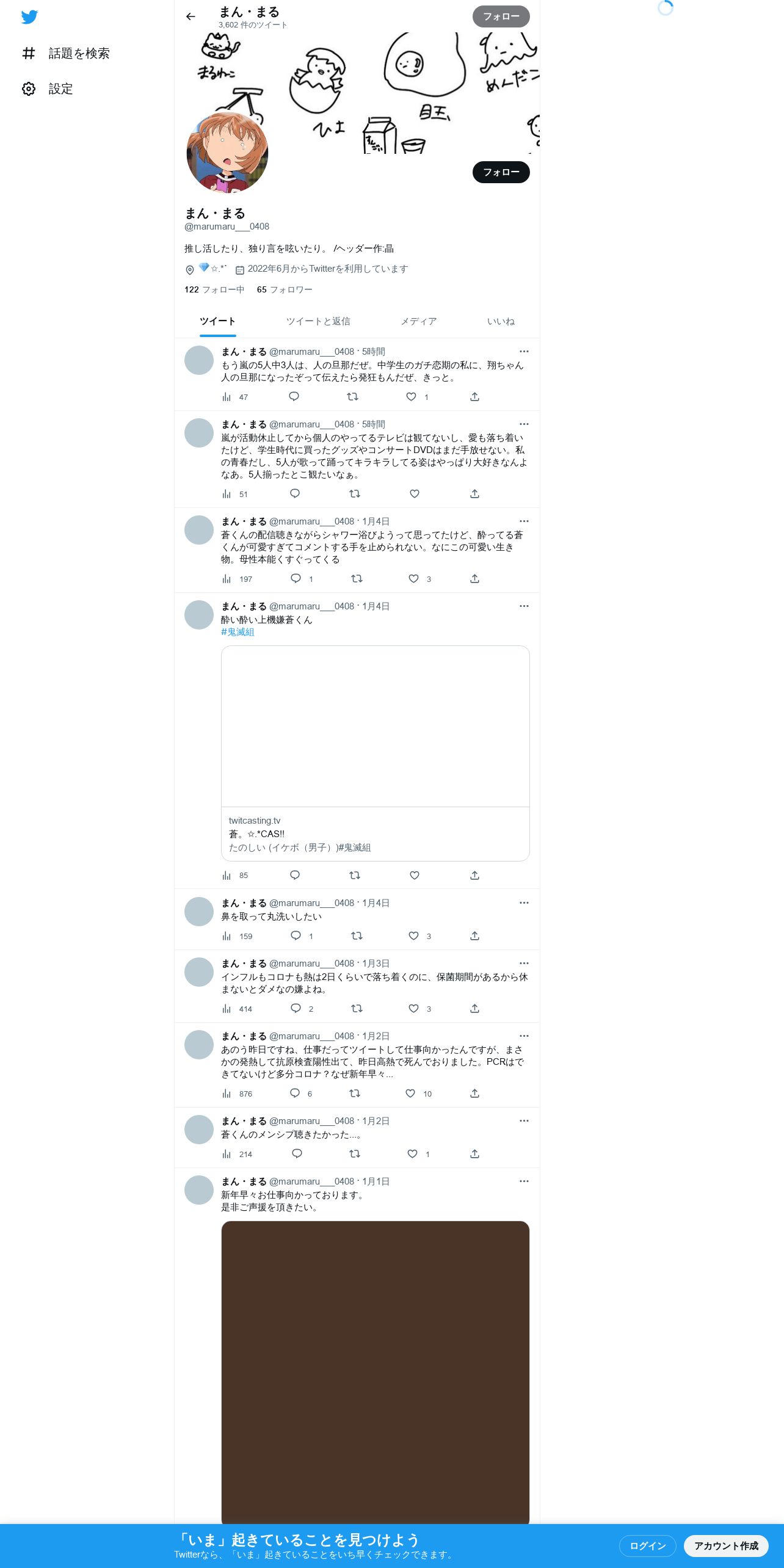Open settings gear in sidebar

tap(29, 89)
